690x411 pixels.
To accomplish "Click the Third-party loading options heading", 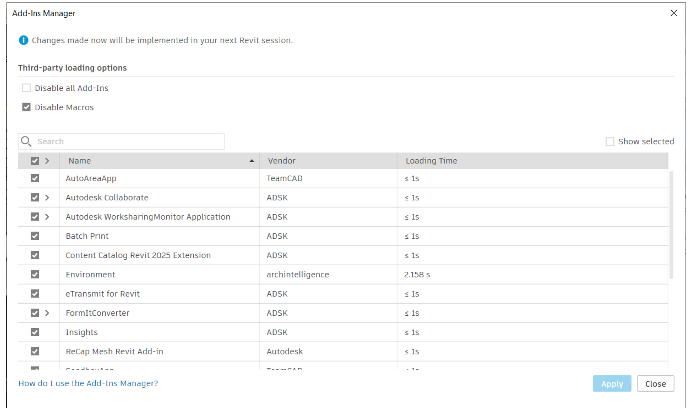I will pyautogui.click(x=72, y=68).
